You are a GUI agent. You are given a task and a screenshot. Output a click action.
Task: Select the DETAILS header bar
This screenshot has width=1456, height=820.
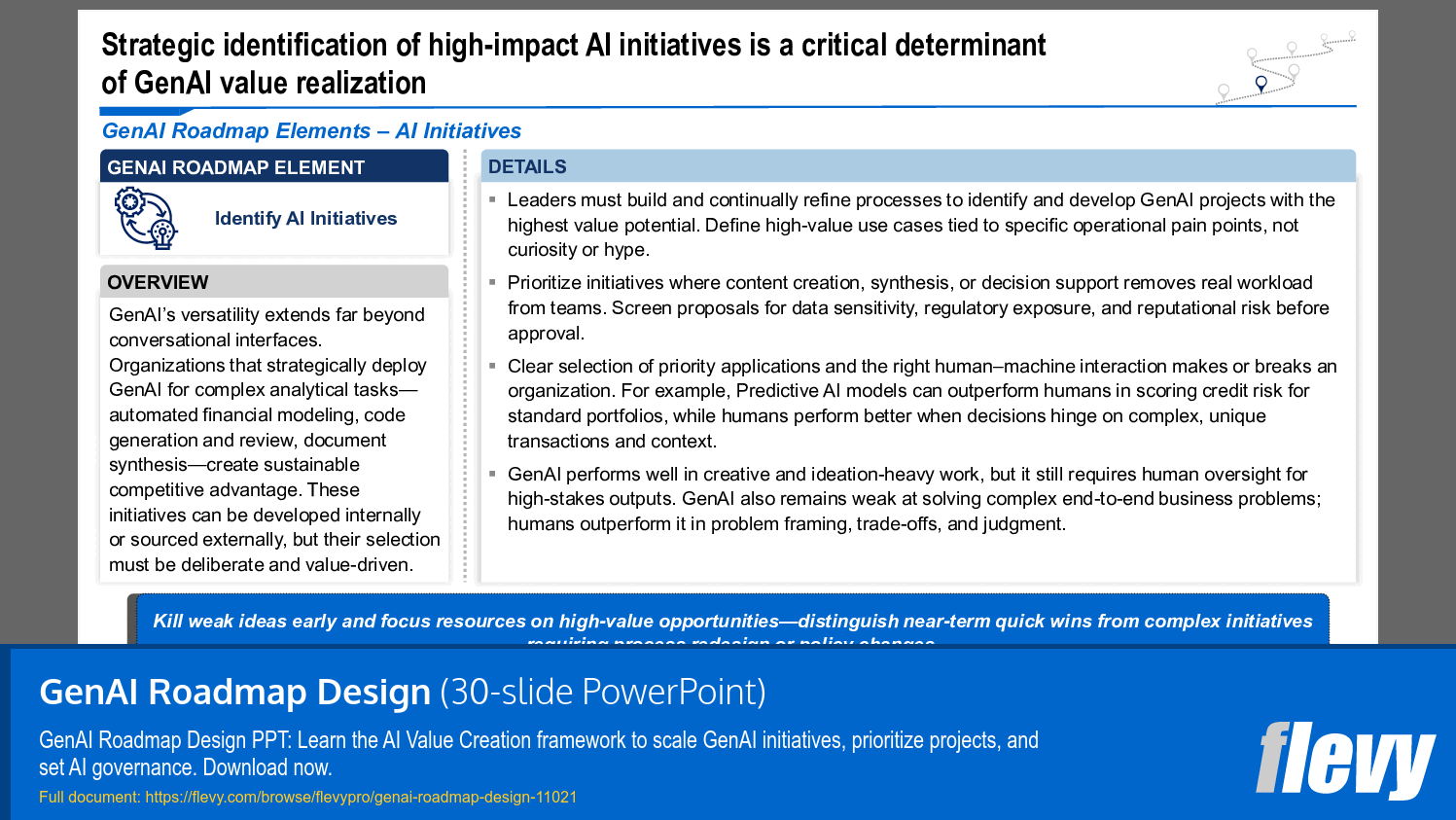919,165
